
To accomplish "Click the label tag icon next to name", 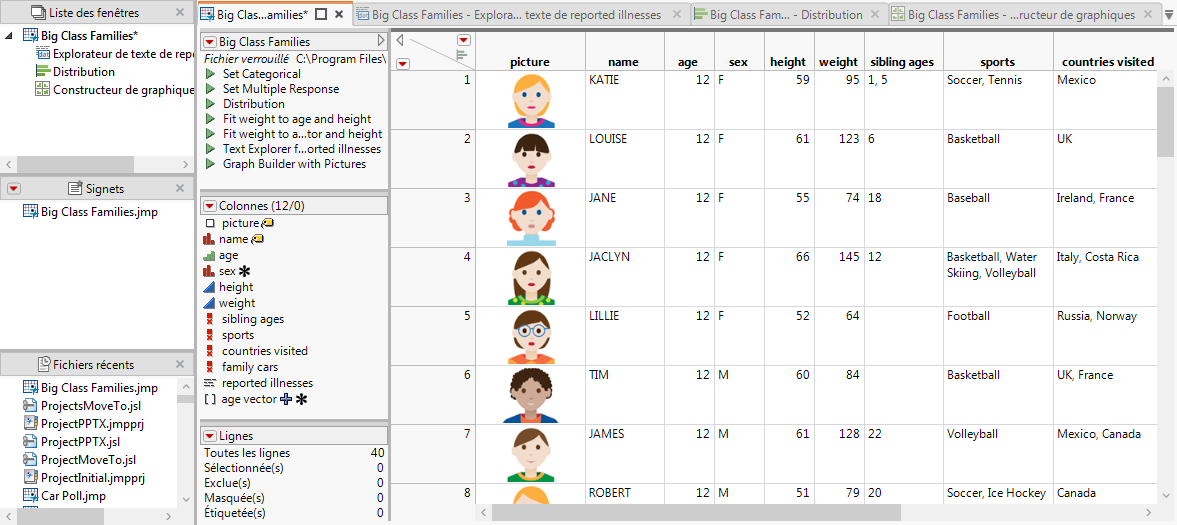I will click(x=257, y=239).
